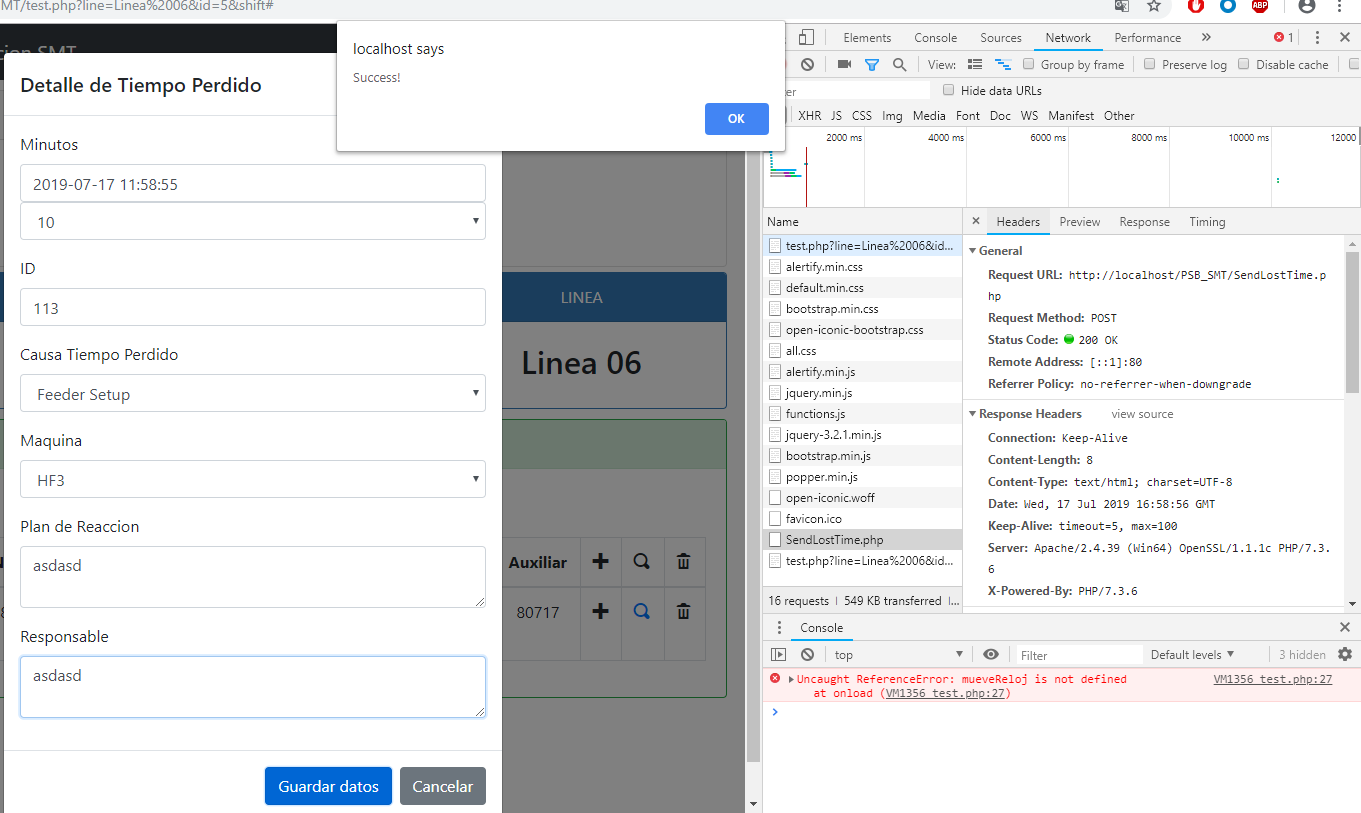
Task: Click the red error count badge
Action: tap(1284, 38)
